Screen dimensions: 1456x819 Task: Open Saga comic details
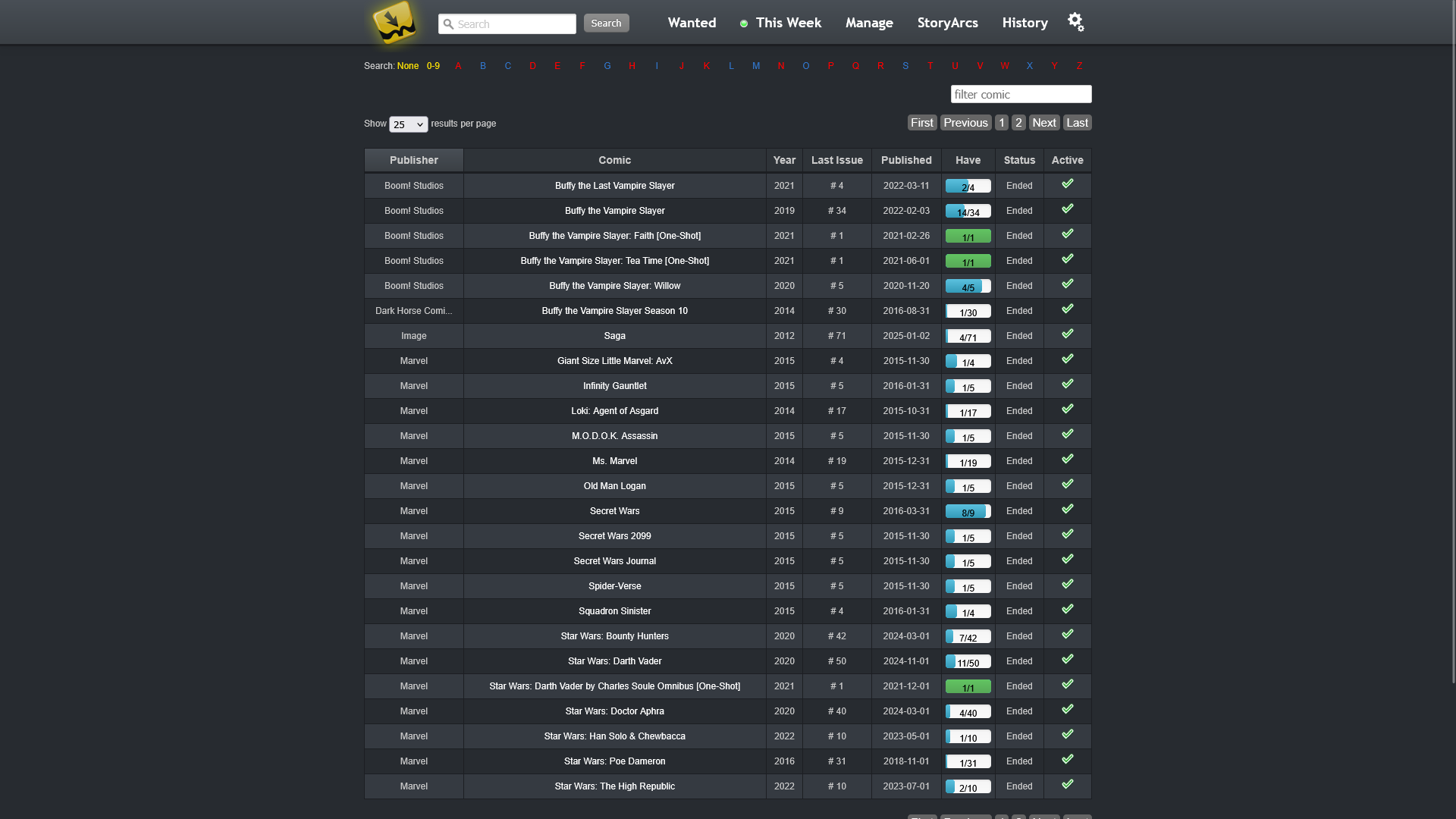pos(614,336)
